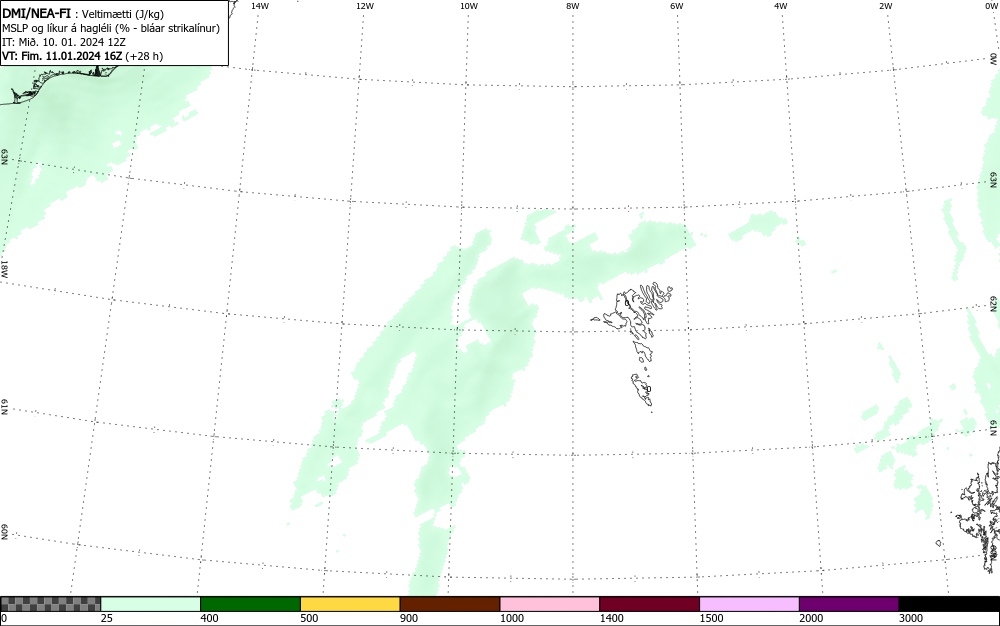Viewport: 1000px width, 626px height.
Task: Click the light green 25–400 legend swatch
Action: coord(151,604)
